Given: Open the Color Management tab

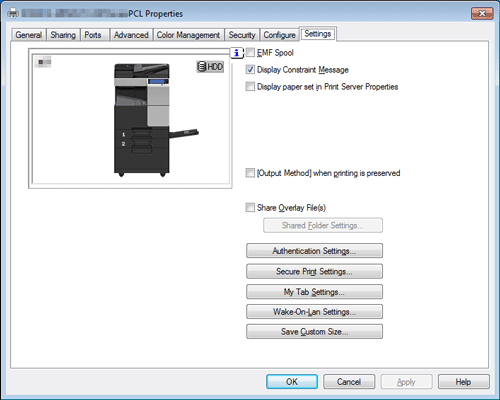Looking at the screenshot, I should 188,35.
